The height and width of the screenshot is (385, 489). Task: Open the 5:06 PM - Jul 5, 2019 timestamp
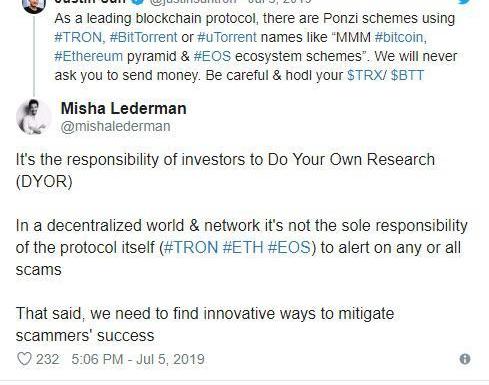(138, 359)
